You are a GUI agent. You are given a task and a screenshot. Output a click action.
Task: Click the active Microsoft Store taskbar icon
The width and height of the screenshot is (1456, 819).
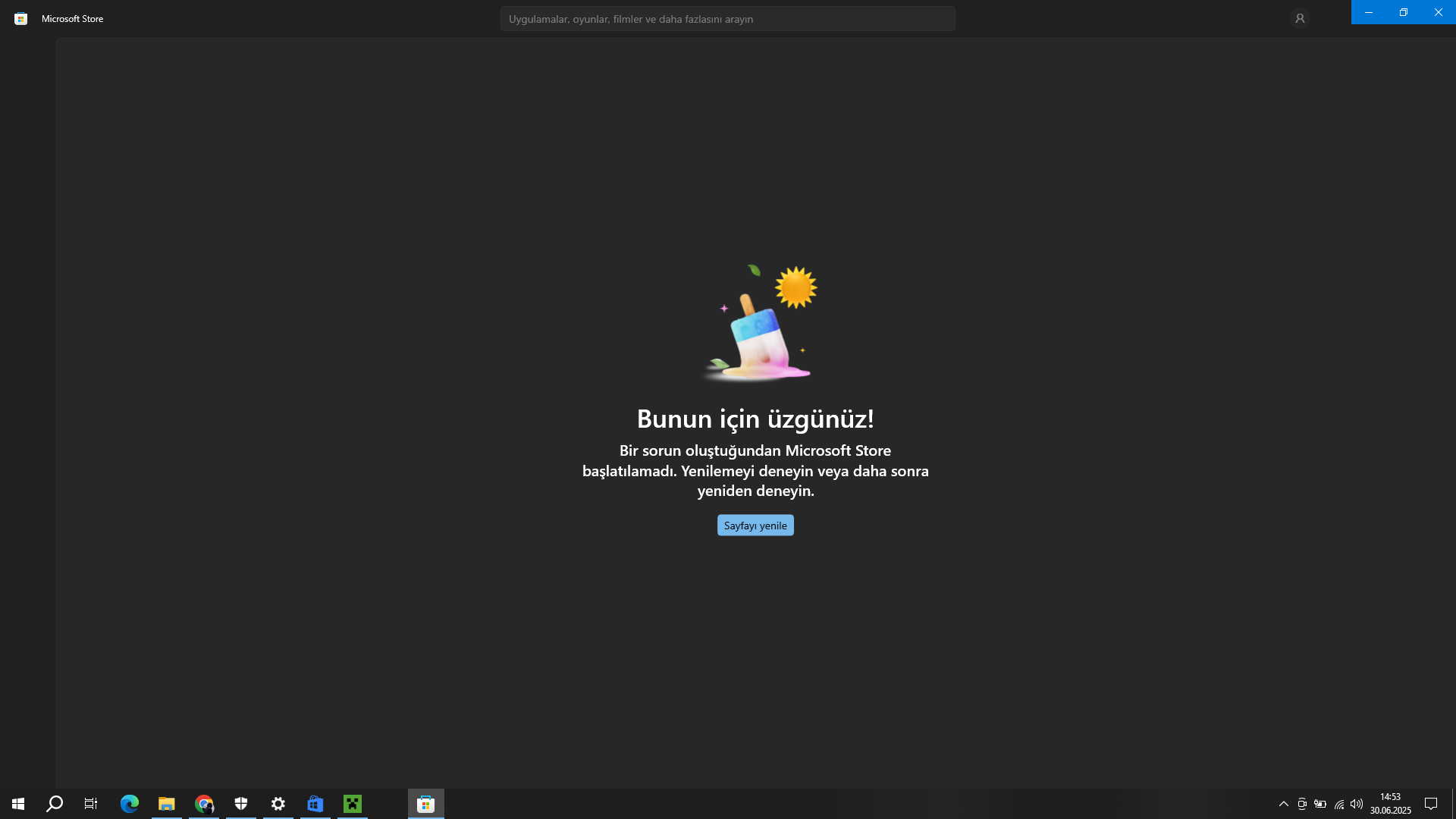point(425,804)
